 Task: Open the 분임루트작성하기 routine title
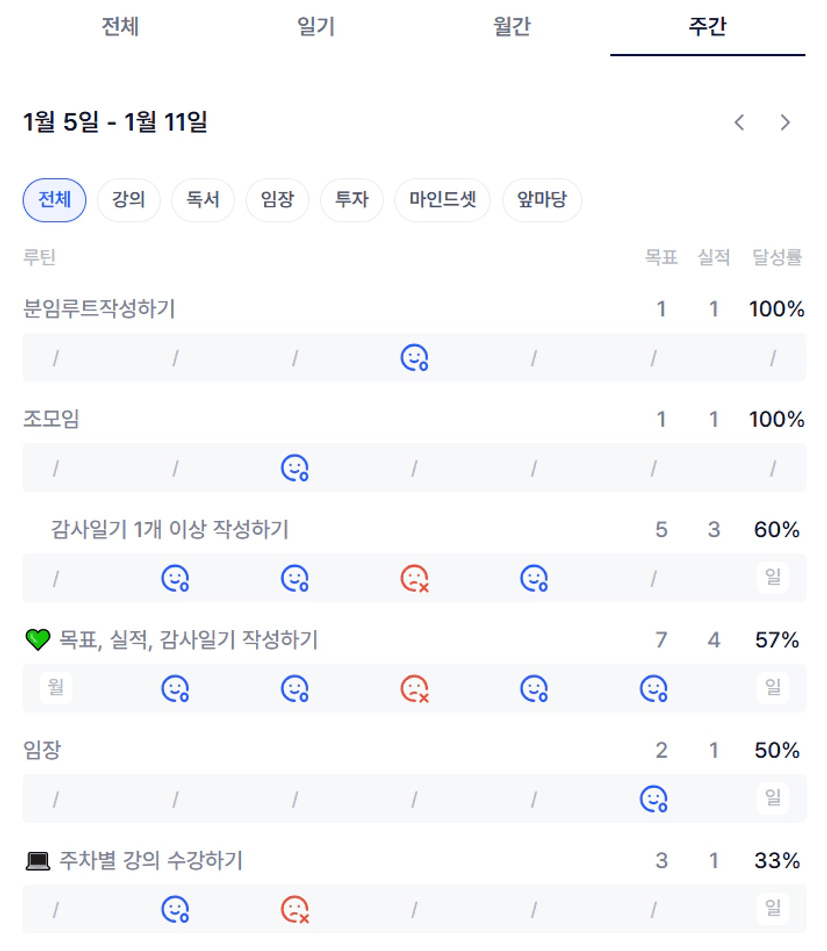click(x=99, y=309)
